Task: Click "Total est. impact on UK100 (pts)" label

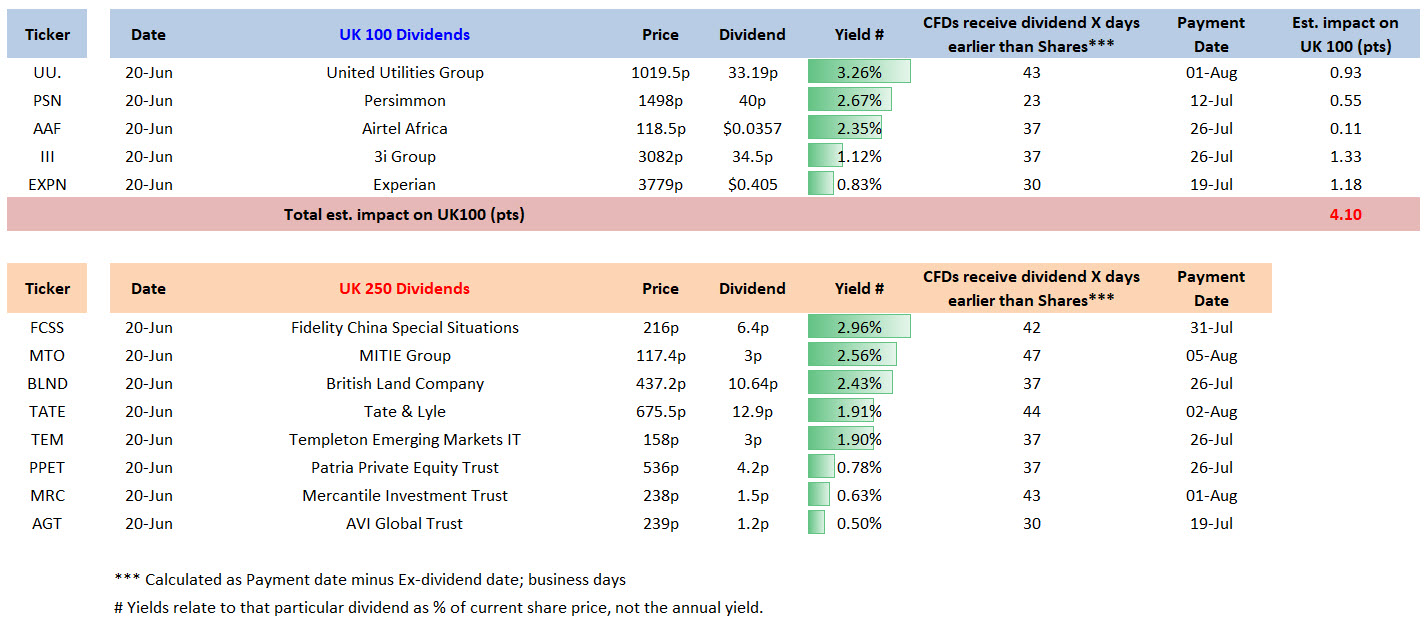Action: [x=404, y=214]
